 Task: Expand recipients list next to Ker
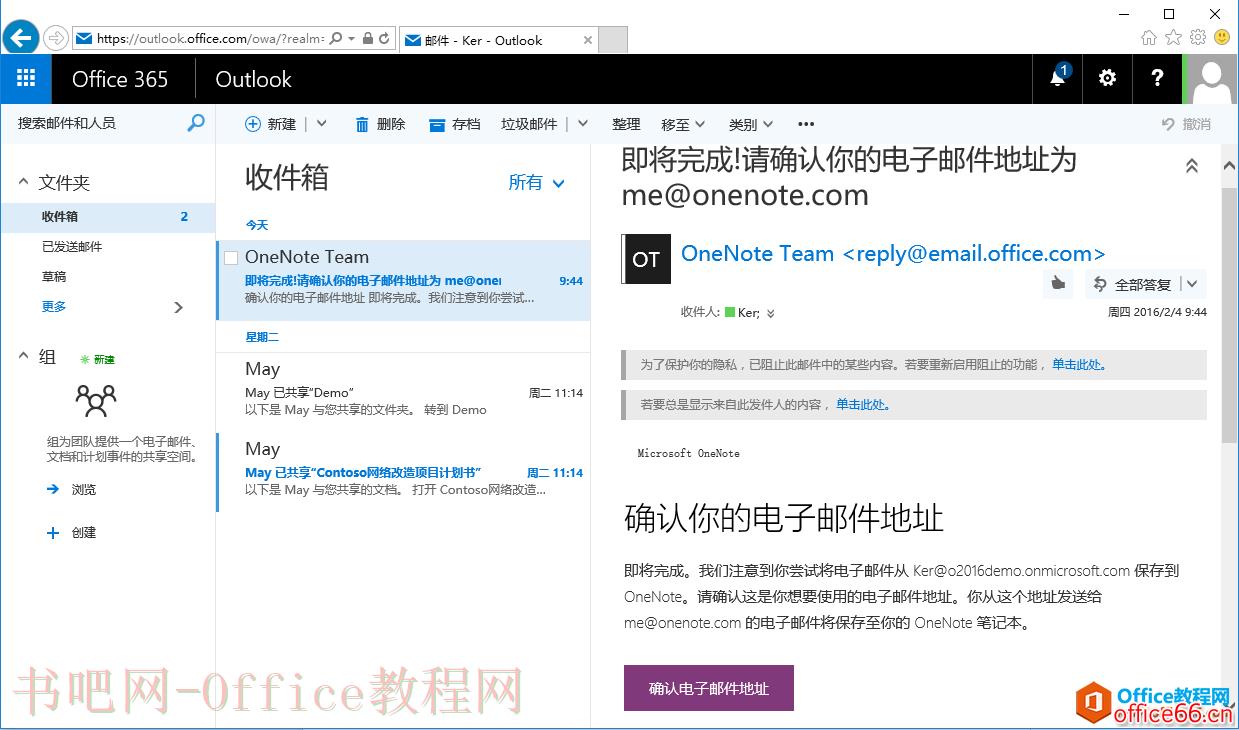point(770,313)
